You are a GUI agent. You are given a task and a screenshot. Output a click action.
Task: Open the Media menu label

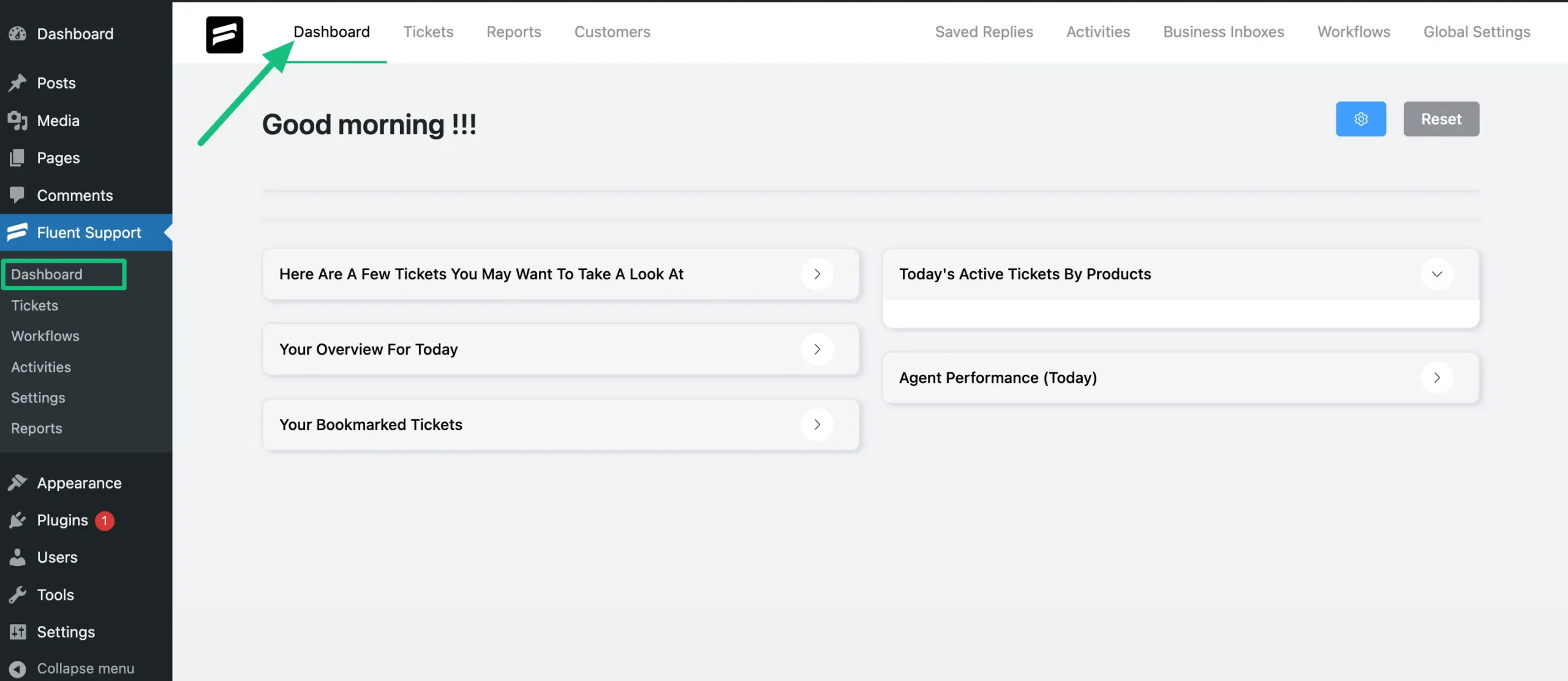click(58, 121)
